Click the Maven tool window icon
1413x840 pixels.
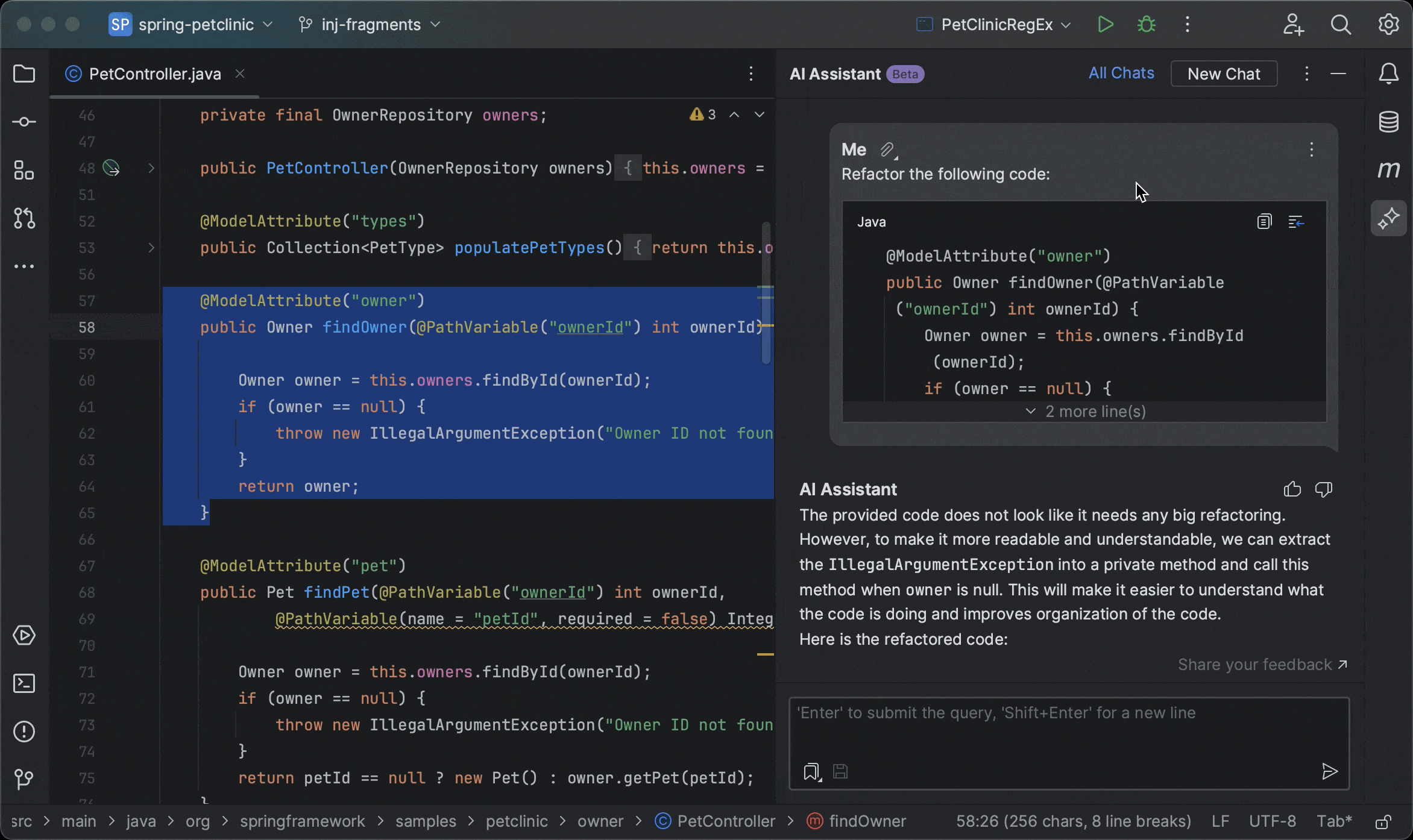[1388, 170]
